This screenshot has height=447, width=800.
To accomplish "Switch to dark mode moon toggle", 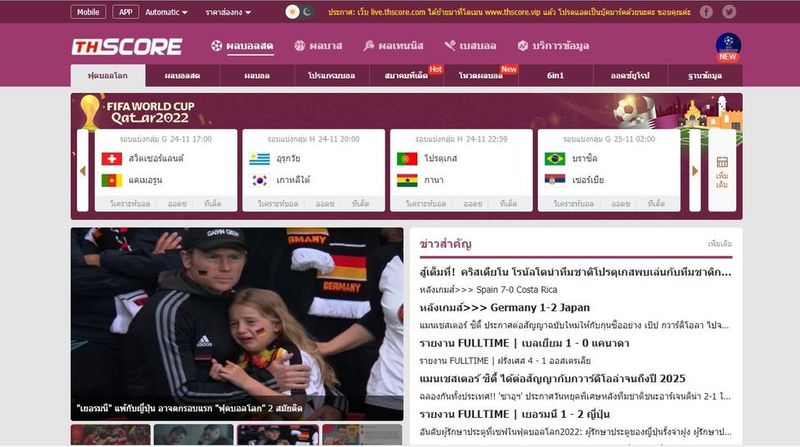I will [x=307, y=12].
